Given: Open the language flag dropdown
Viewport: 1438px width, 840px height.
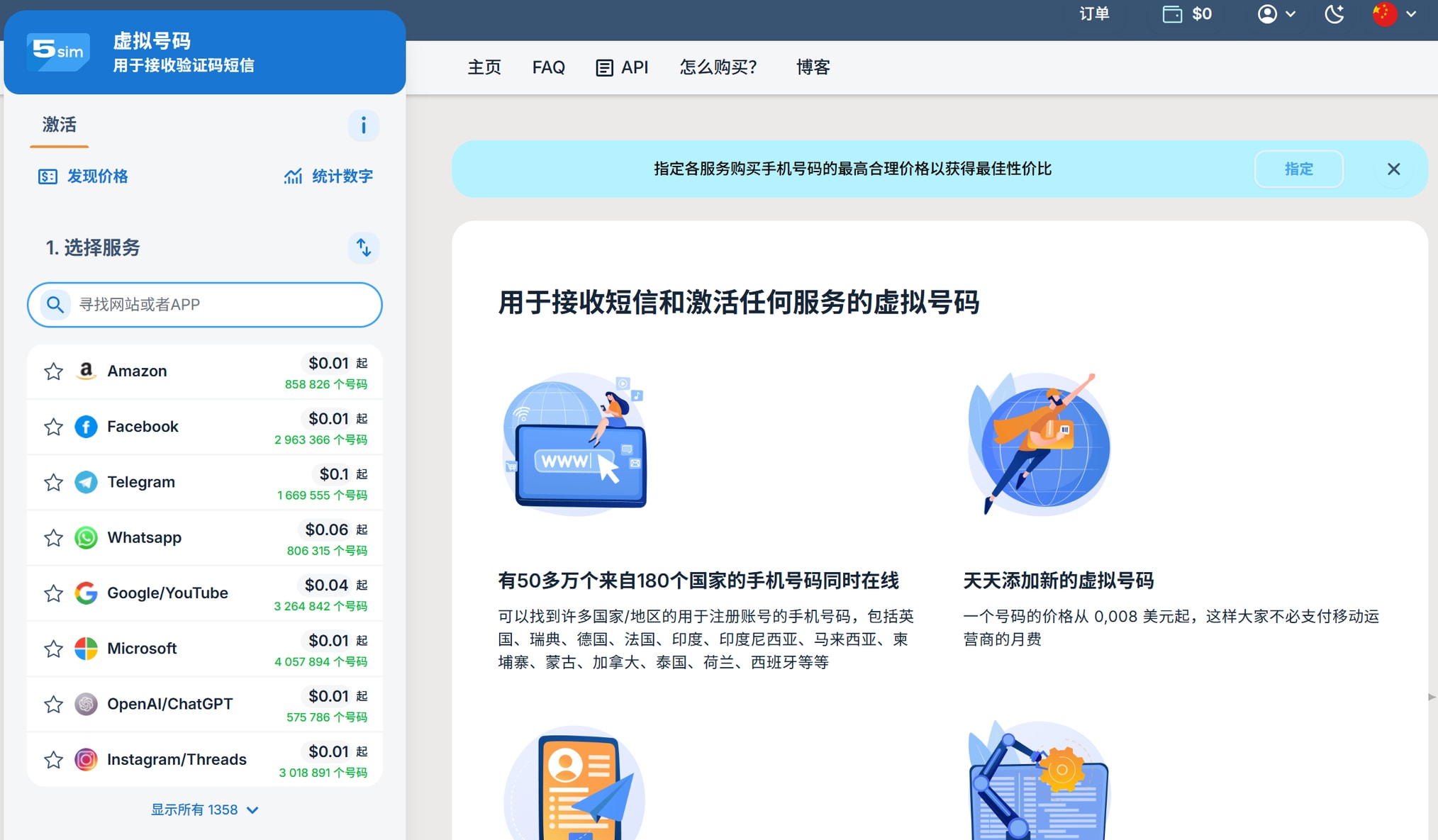Looking at the screenshot, I should point(1393,14).
